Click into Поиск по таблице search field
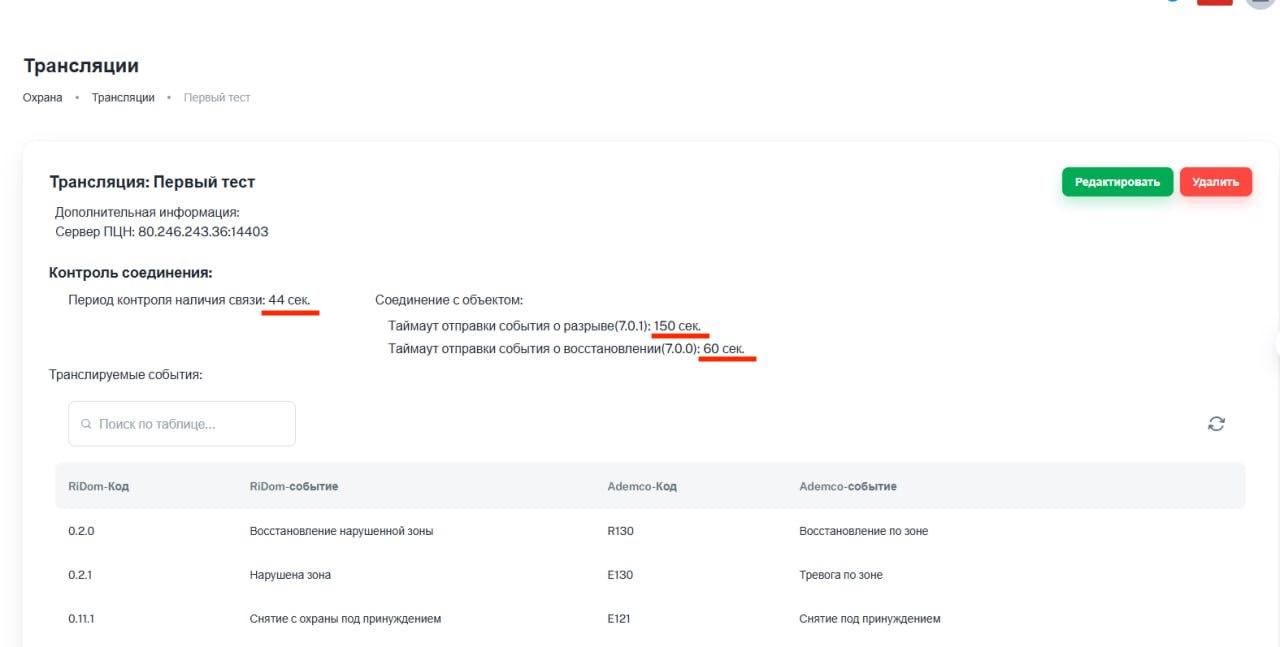Image resolution: width=1280 pixels, height=647 pixels. pyautogui.click(x=190, y=424)
